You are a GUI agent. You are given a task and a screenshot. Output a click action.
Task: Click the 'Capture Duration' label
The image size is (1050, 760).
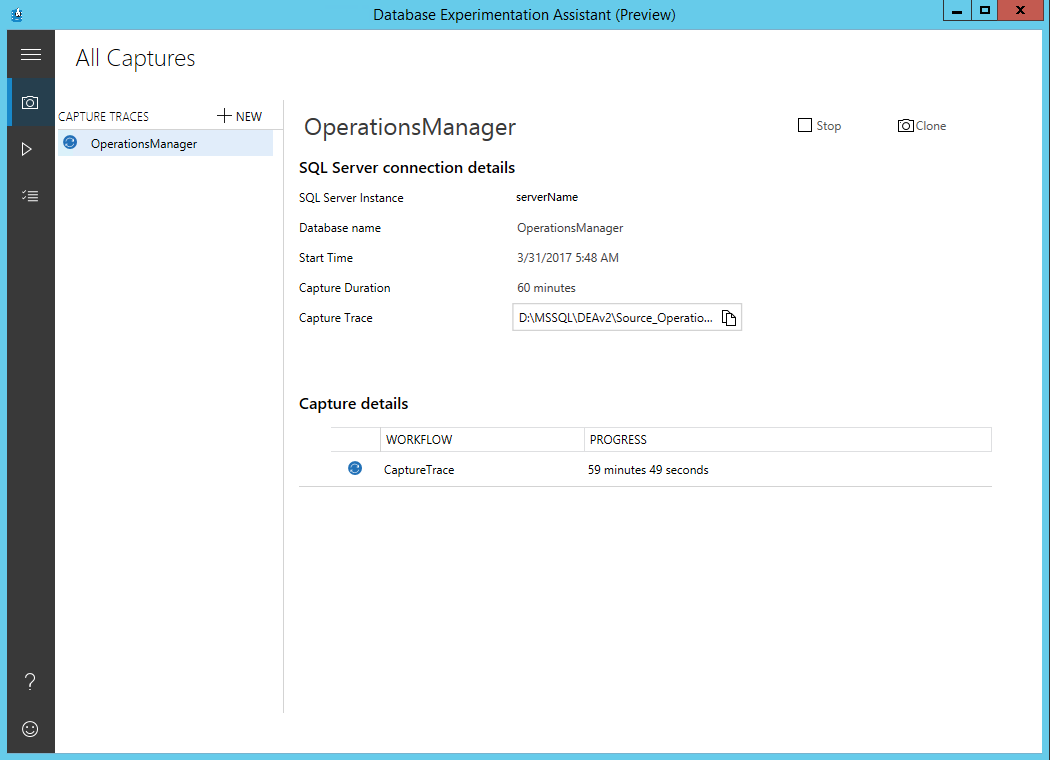coord(345,288)
